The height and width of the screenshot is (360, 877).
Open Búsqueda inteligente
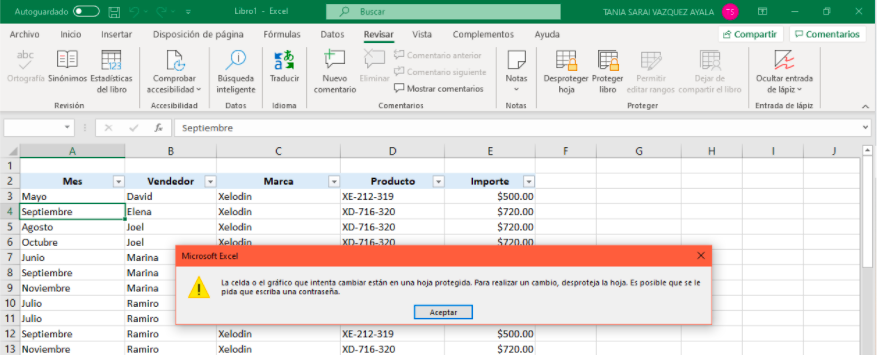click(236, 72)
